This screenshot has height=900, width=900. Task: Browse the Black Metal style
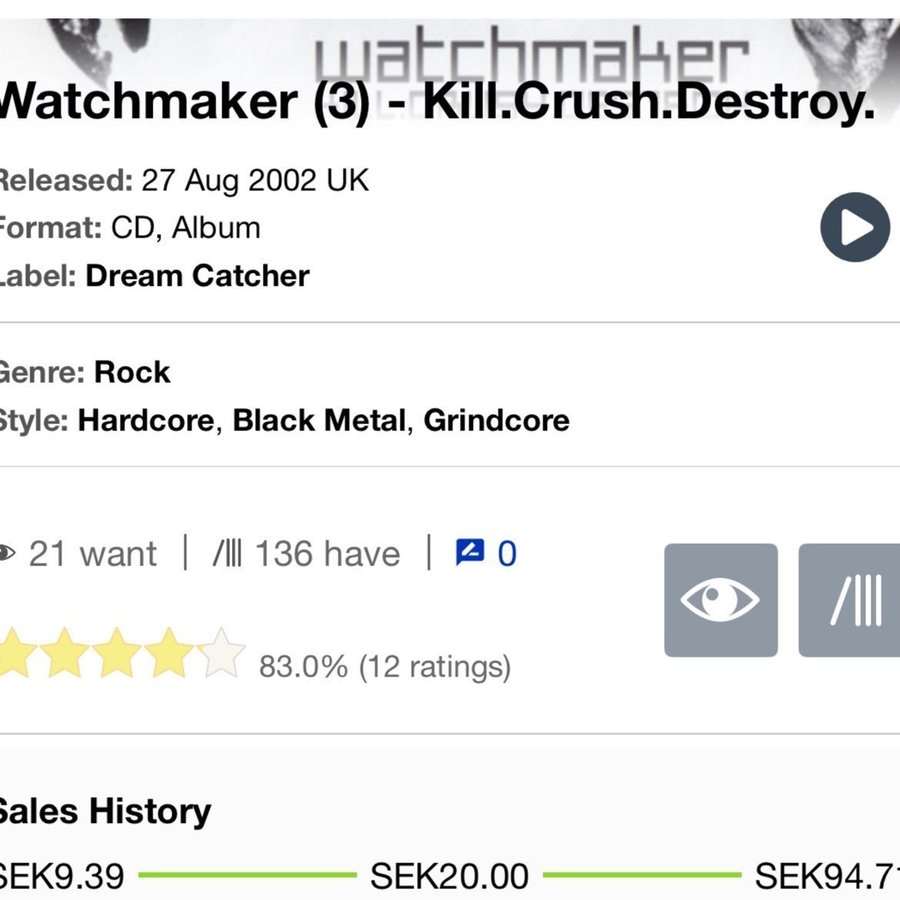coord(319,420)
